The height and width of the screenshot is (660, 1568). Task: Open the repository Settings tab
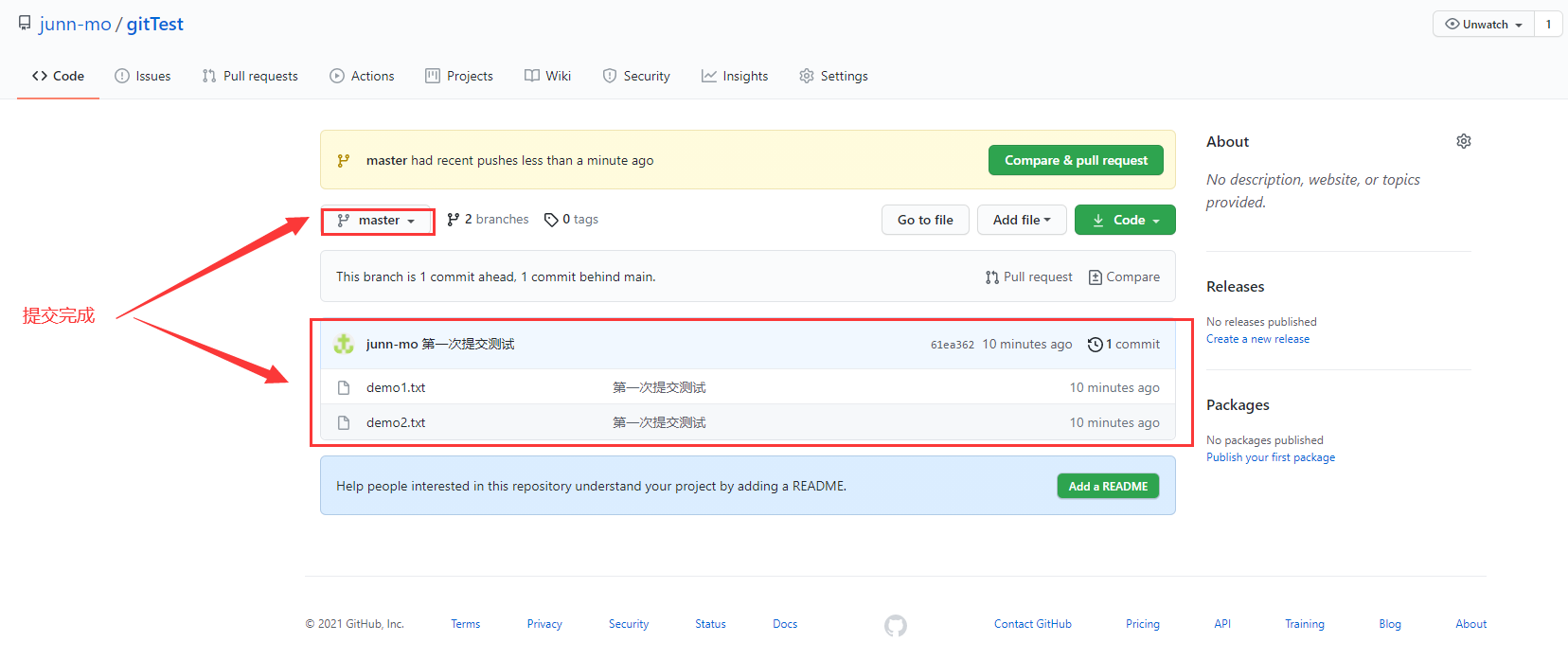[833, 76]
